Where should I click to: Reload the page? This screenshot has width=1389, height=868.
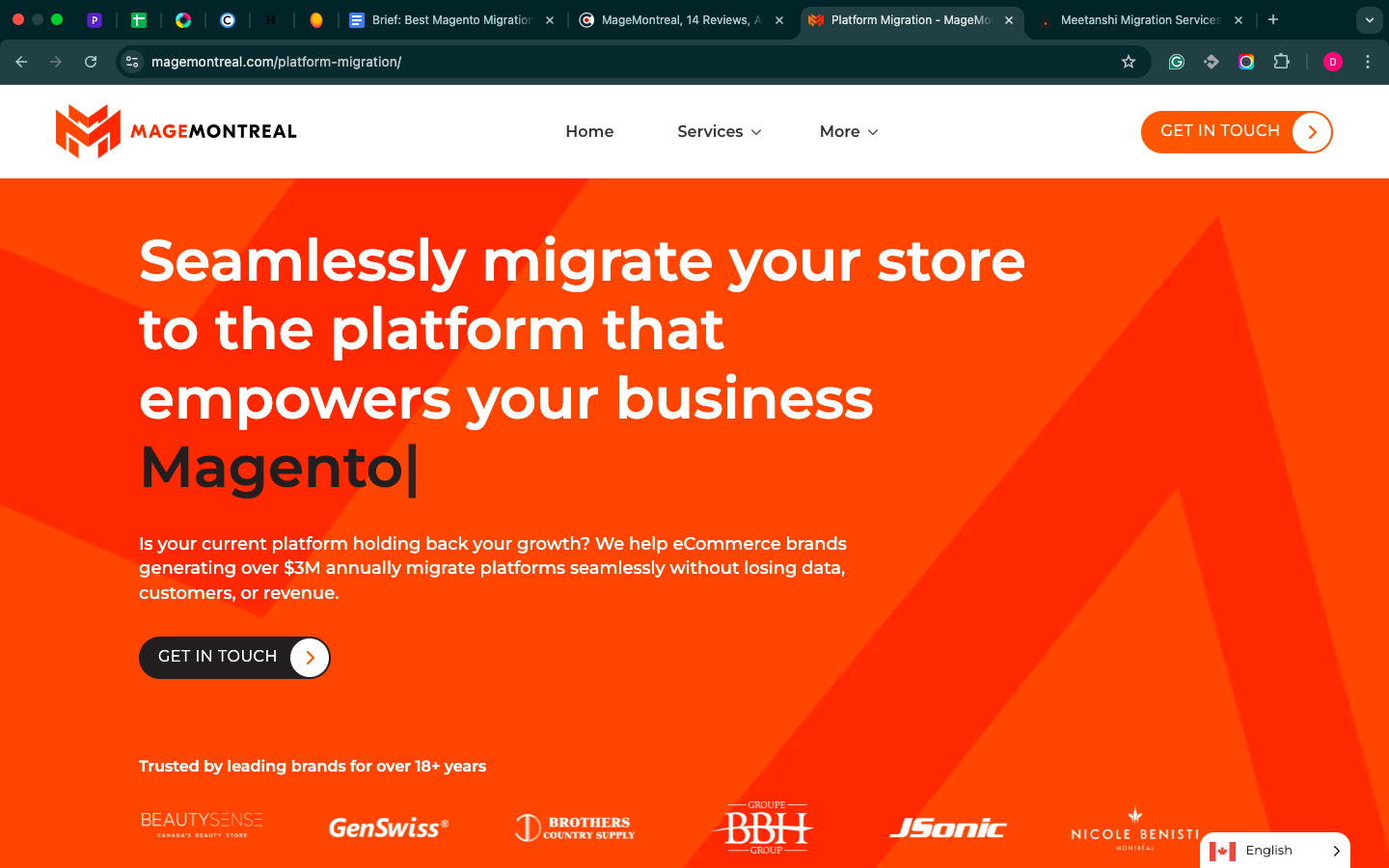click(91, 62)
